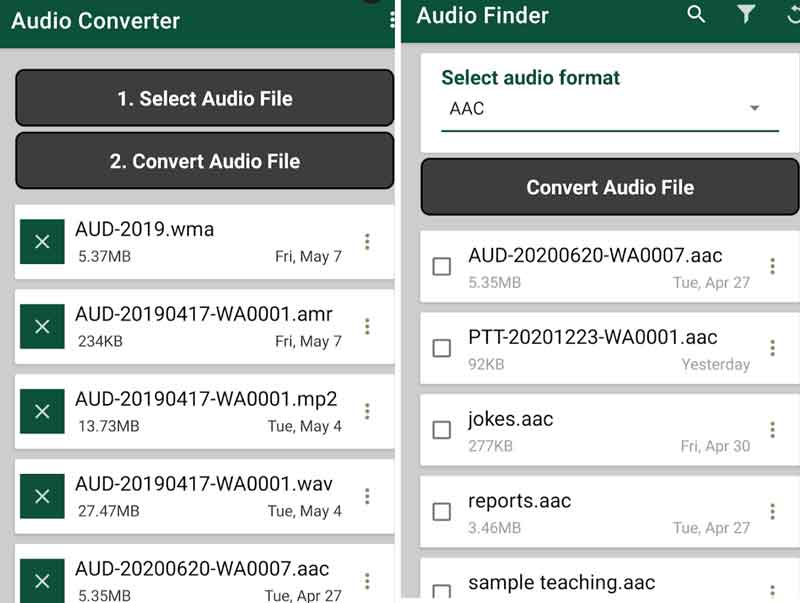Open search in Audio Finder
Screen dimensions: 800x603
(696, 14)
